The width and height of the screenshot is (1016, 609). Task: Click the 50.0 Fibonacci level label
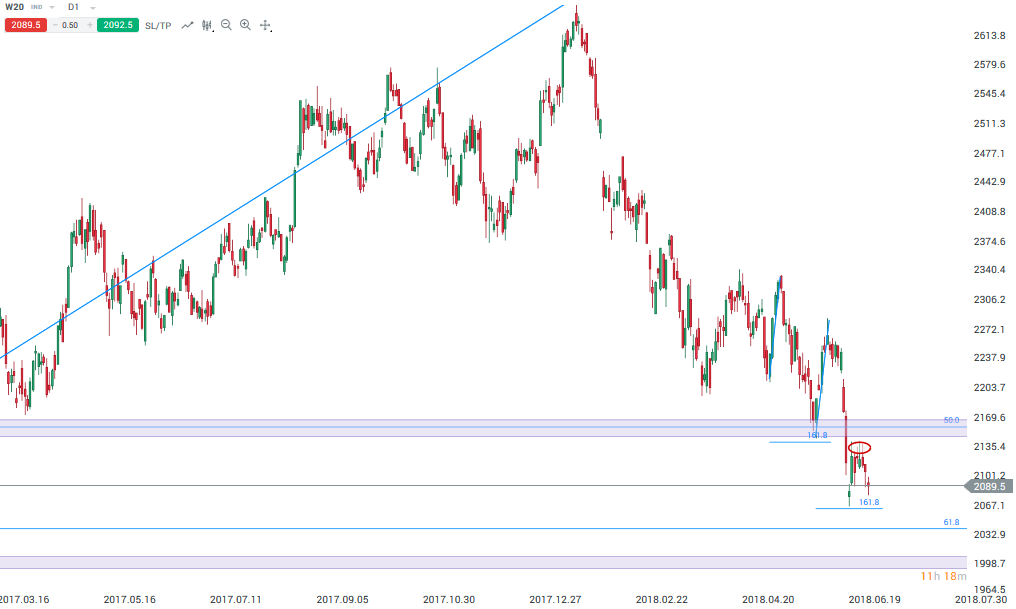pos(951,420)
